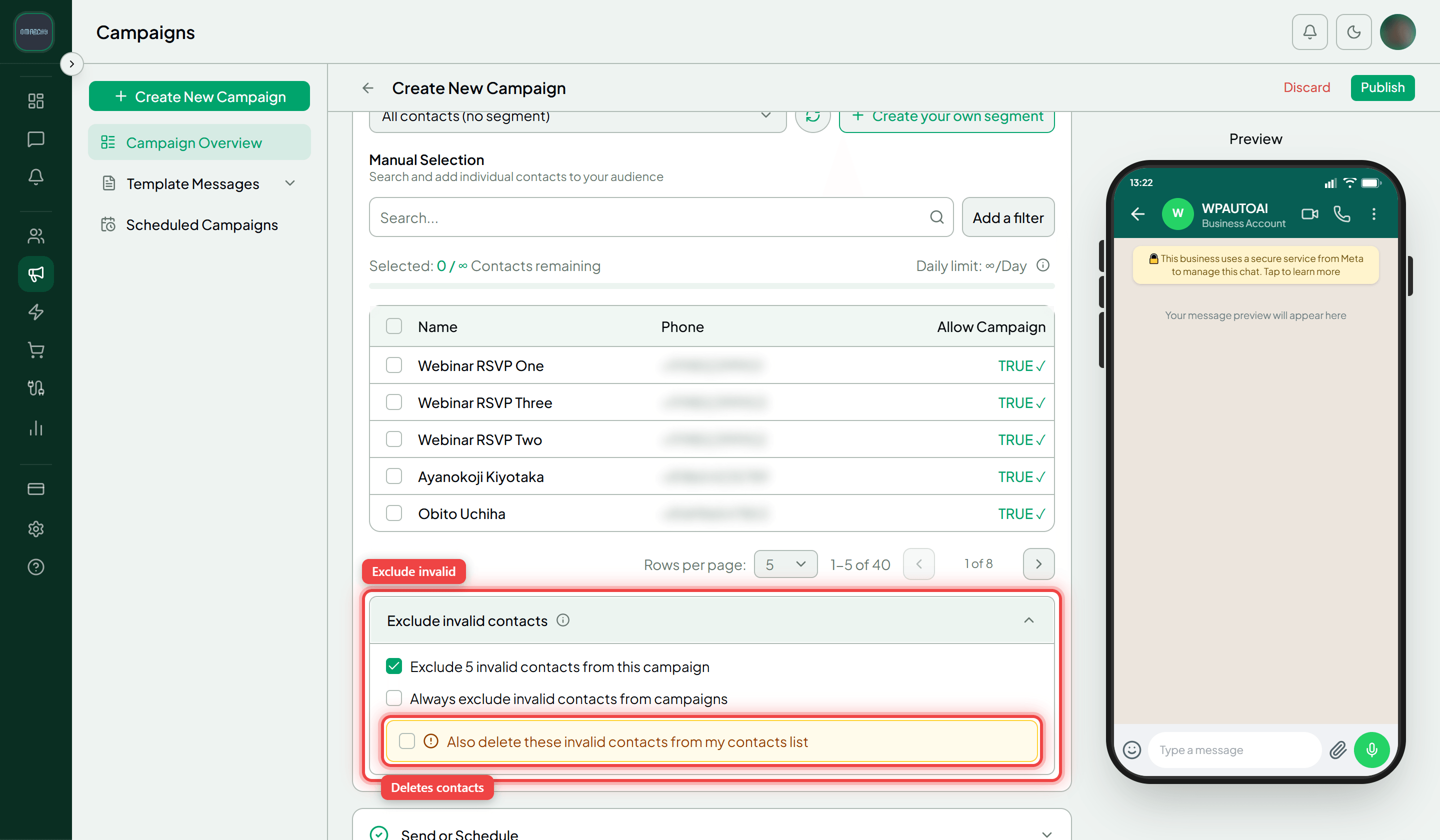The width and height of the screenshot is (1440, 840).
Task: Tap the Meta secure service notice
Action: coord(1255,265)
